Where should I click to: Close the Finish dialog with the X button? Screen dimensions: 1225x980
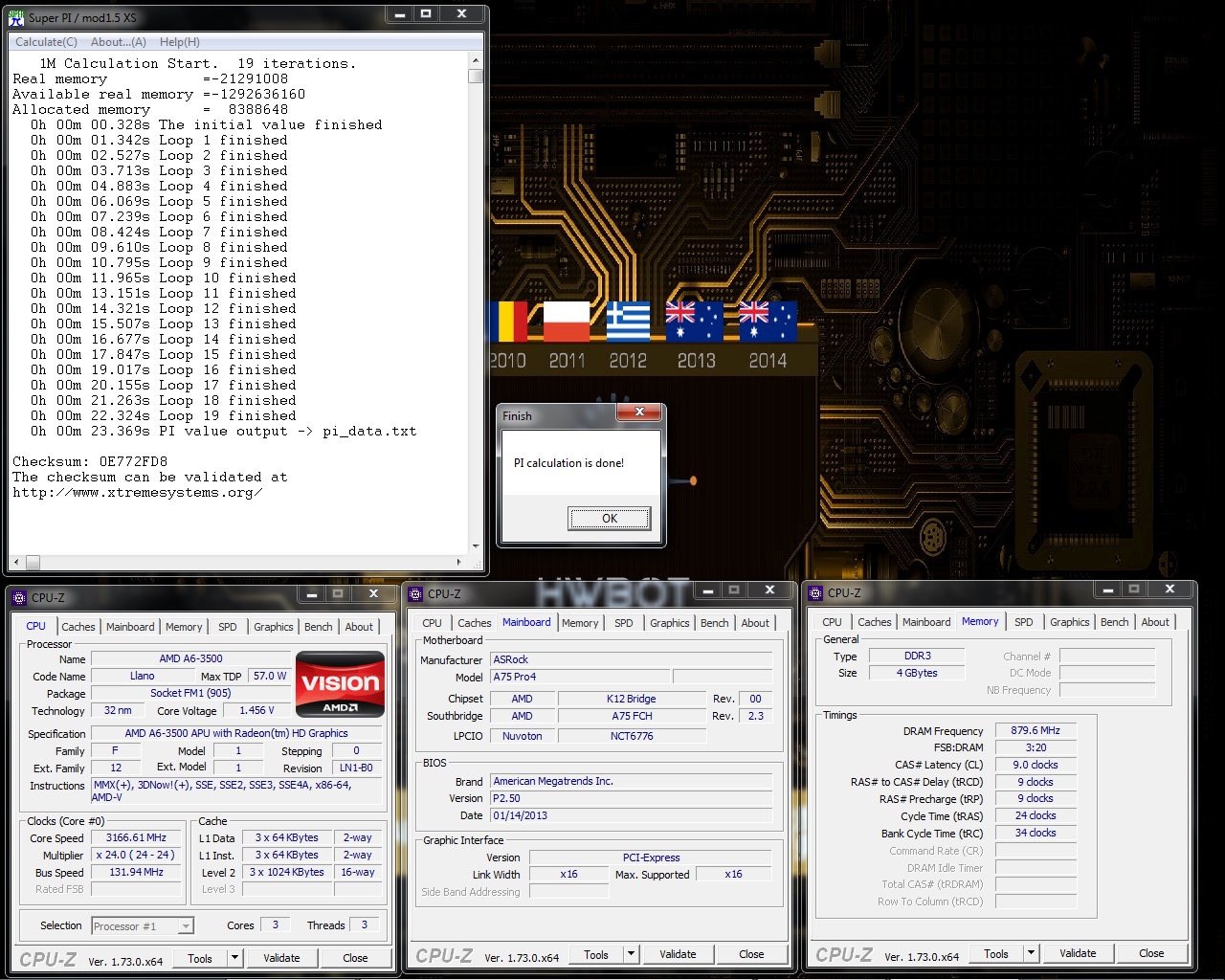pos(639,412)
